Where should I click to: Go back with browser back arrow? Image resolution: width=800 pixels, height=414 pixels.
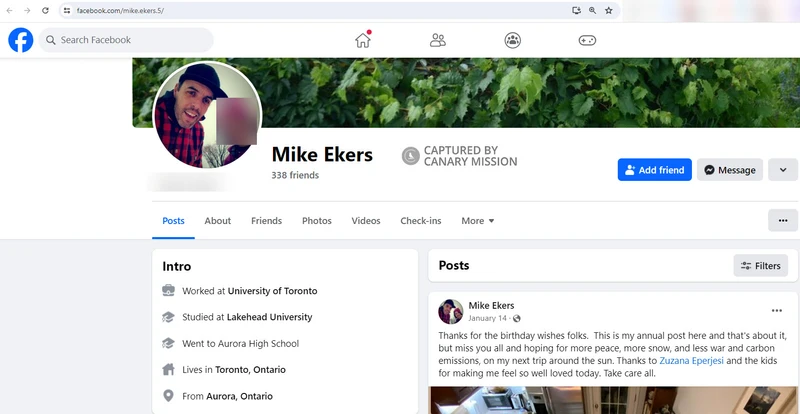[9, 11]
